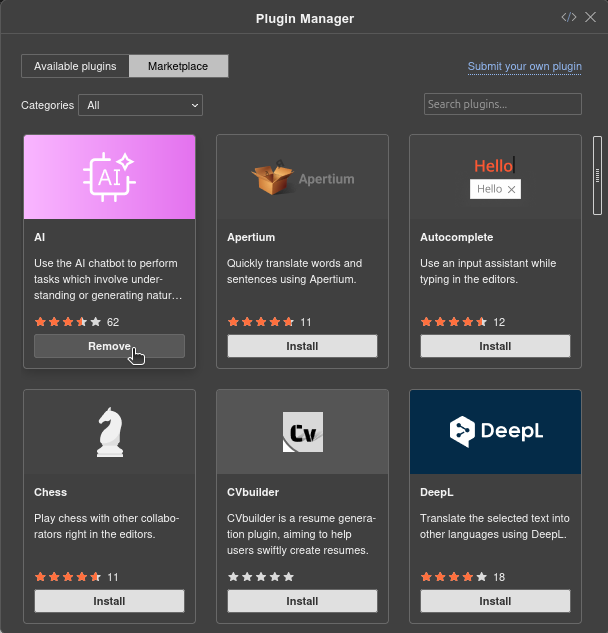Focus the Search plugins field
The image size is (608, 633).
(503, 104)
